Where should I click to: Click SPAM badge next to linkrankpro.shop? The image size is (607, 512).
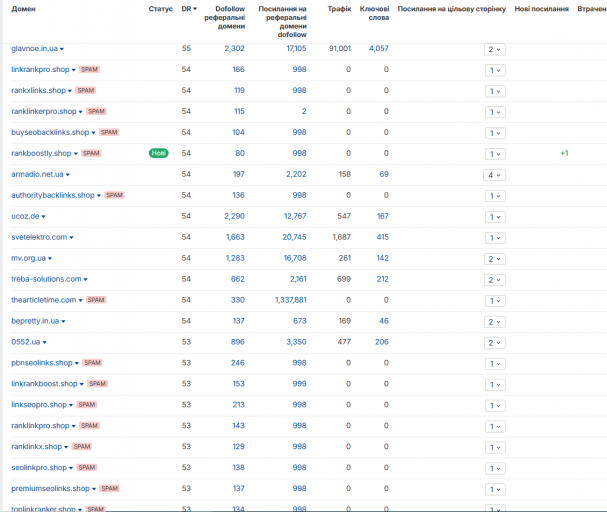[89, 70]
